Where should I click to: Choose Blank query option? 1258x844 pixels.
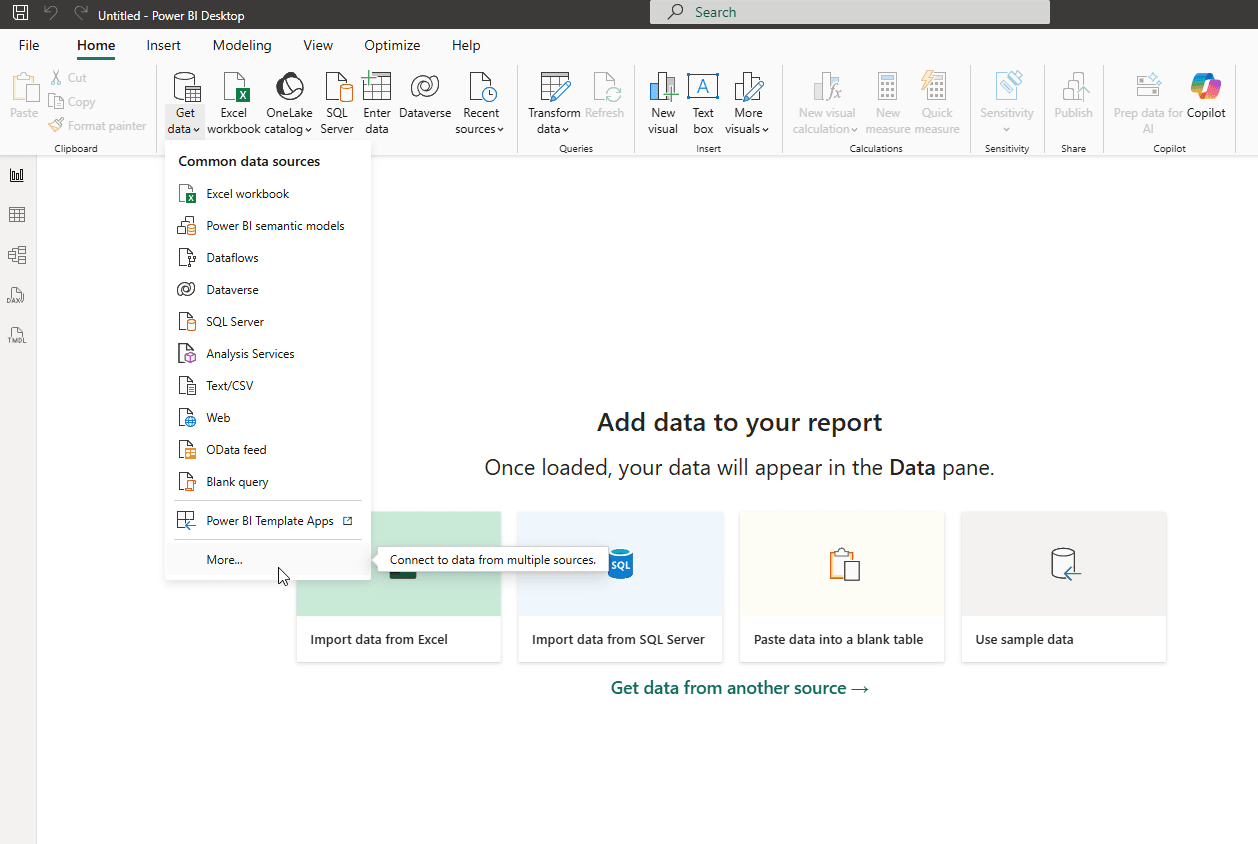point(268,482)
